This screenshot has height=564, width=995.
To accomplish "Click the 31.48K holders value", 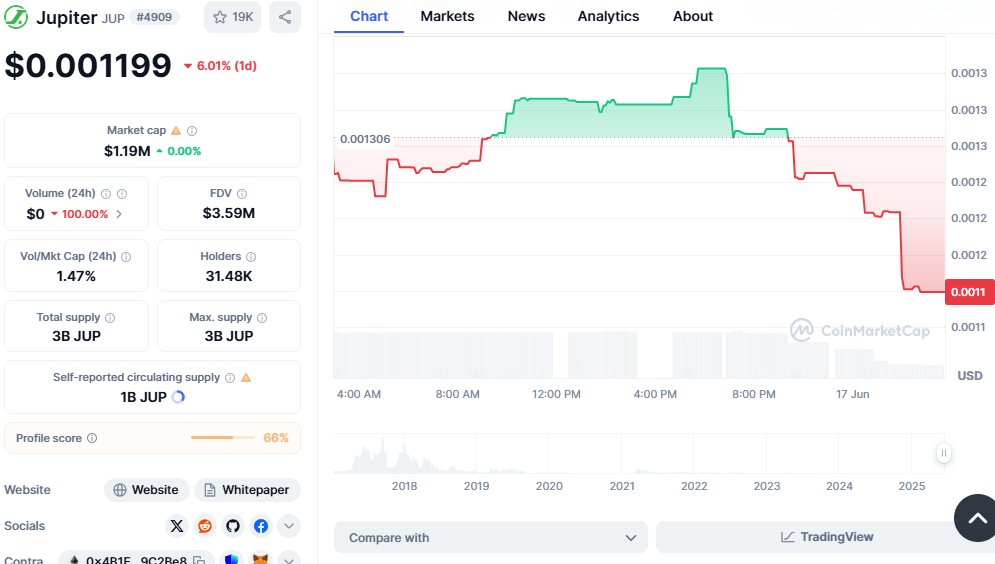I will coord(228,276).
